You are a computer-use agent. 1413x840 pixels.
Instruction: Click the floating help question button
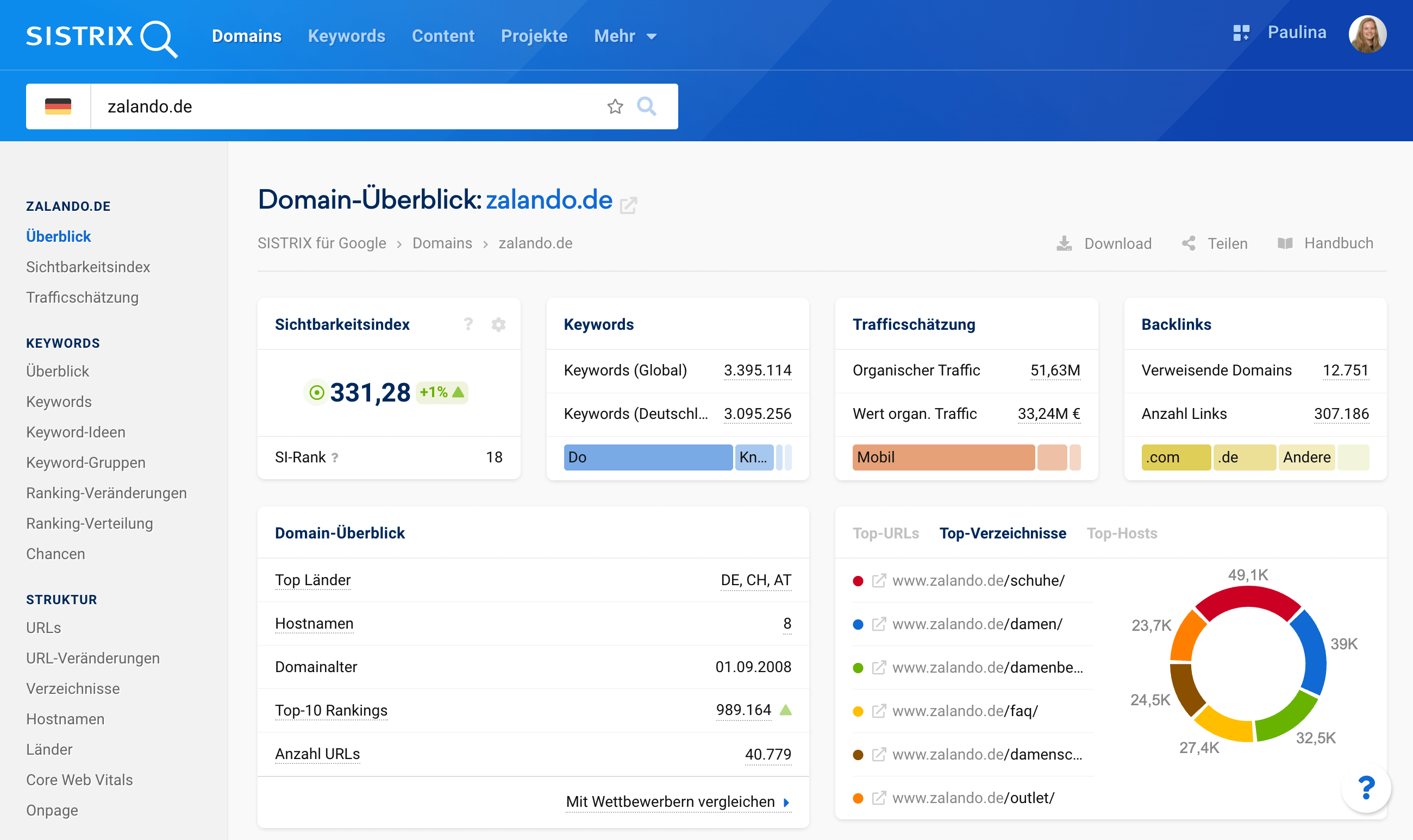(1366, 787)
